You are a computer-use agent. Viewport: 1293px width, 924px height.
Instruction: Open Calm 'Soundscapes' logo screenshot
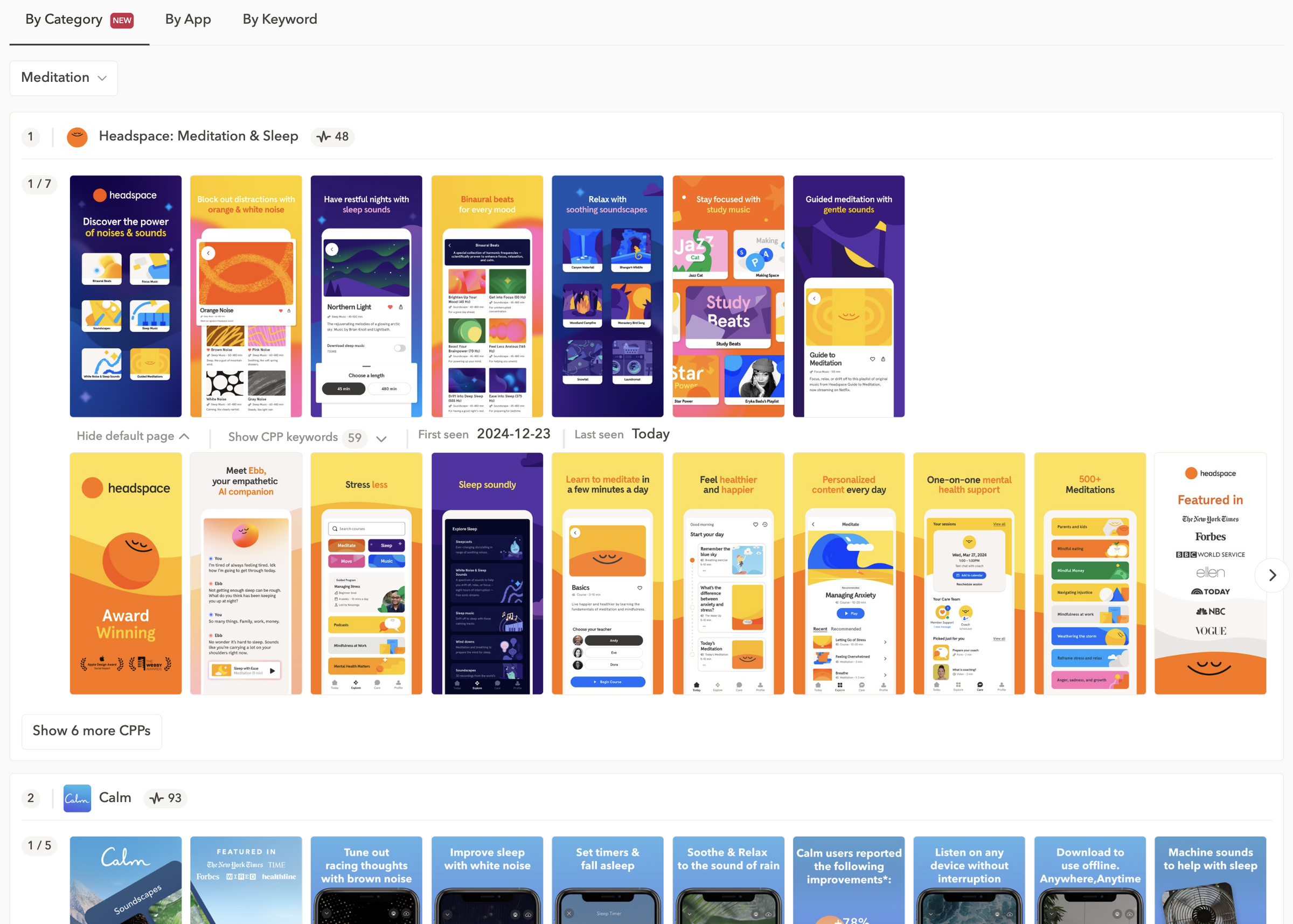(126, 880)
